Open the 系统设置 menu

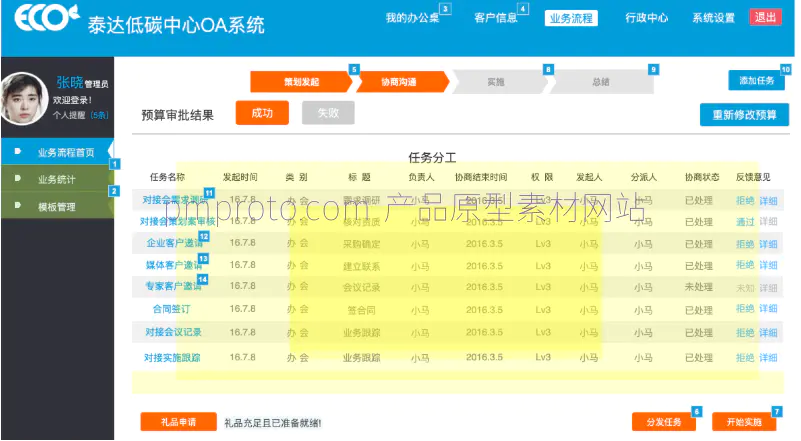(x=713, y=18)
